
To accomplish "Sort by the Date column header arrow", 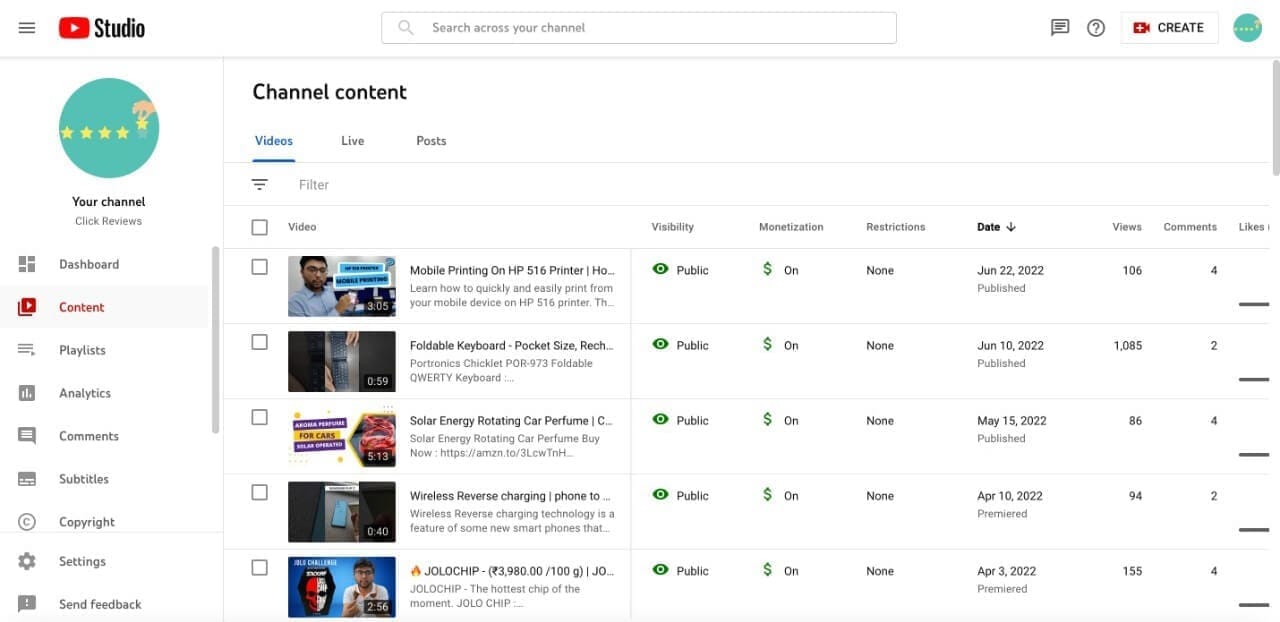I will click(1011, 227).
